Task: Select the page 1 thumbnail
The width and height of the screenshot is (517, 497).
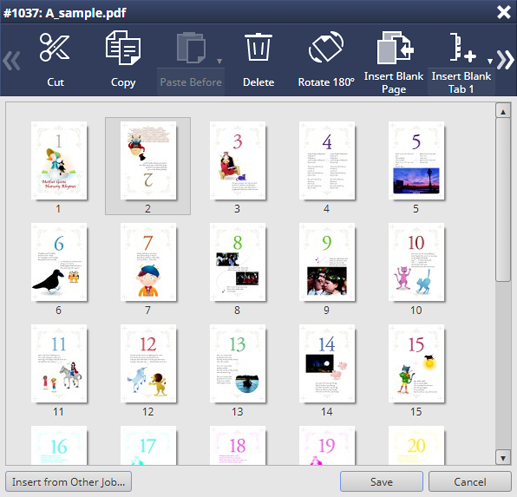Action: coord(59,161)
